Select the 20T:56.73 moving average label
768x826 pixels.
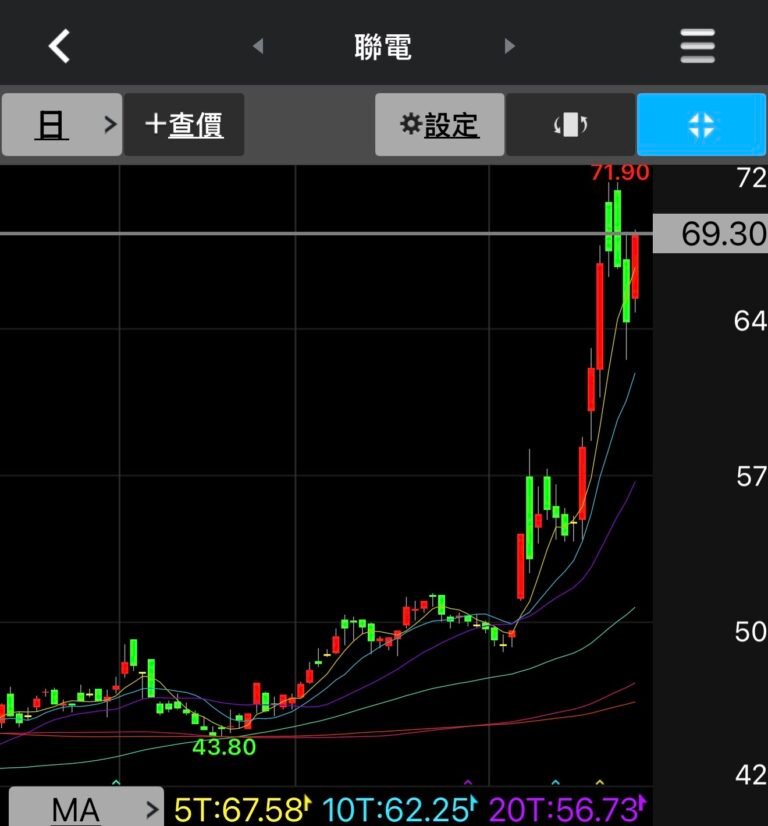[565, 808]
